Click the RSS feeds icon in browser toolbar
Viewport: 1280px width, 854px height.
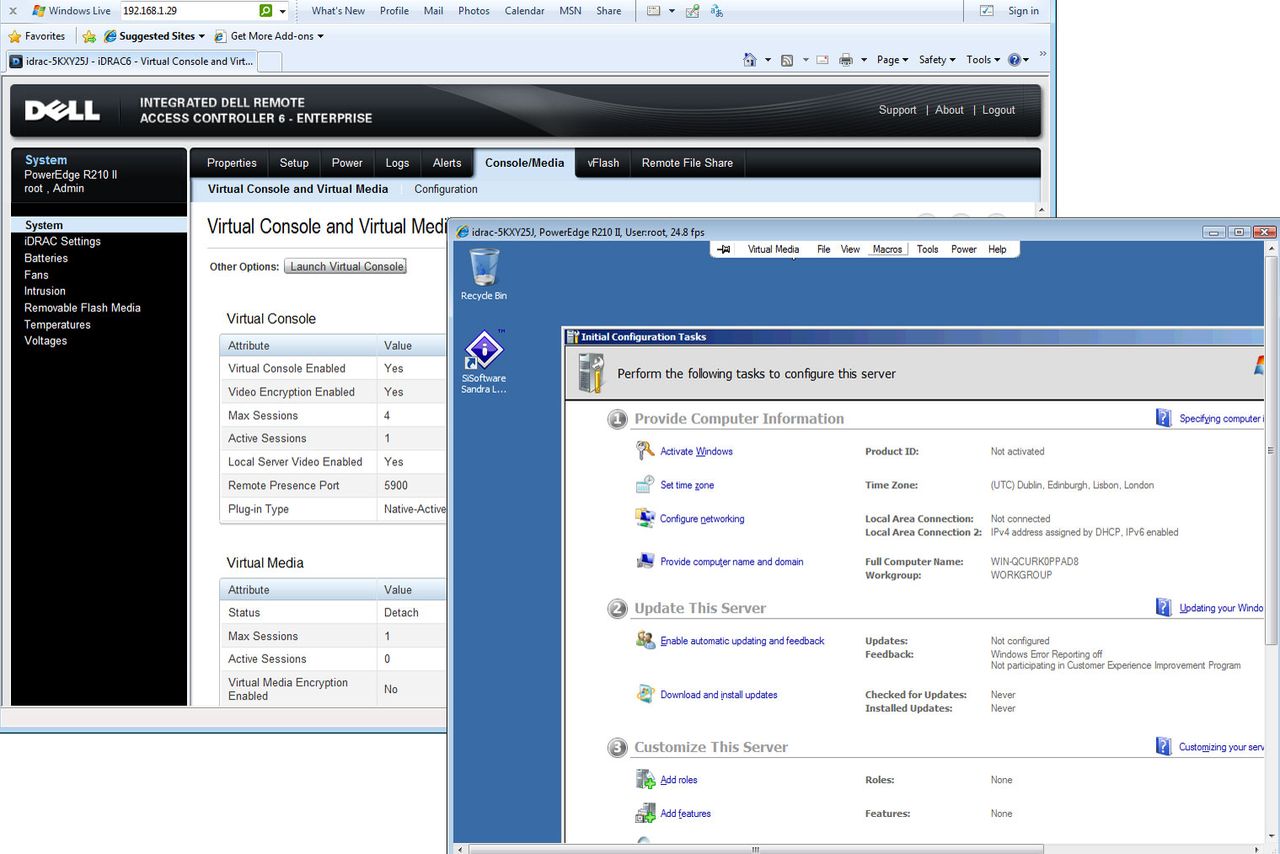pos(787,60)
